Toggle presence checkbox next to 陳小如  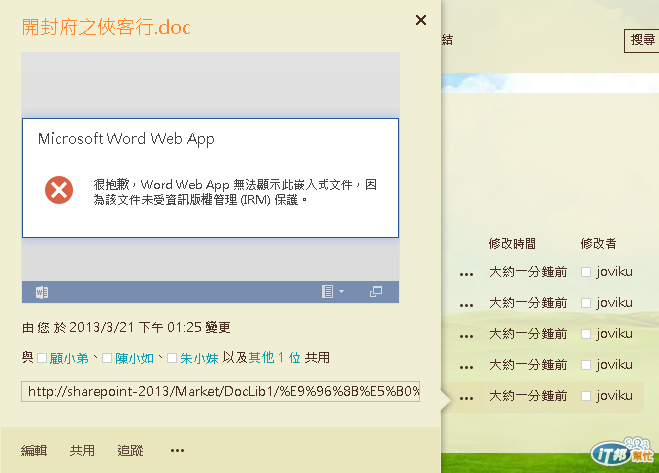tap(107, 358)
